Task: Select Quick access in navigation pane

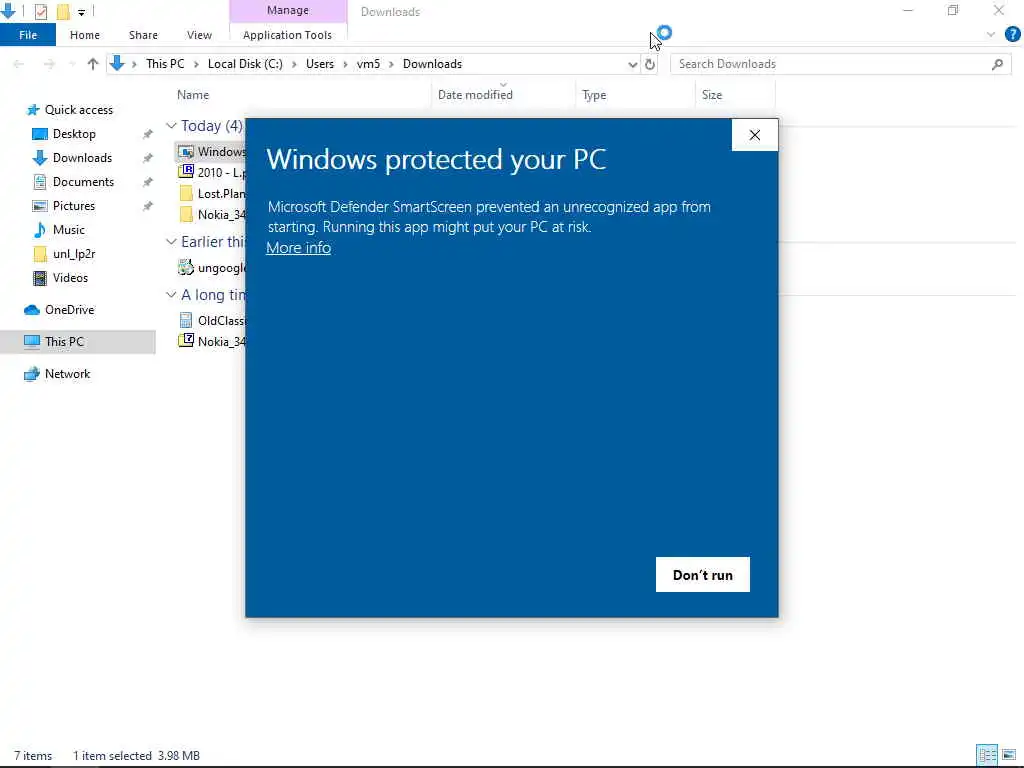Action: [78, 110]
